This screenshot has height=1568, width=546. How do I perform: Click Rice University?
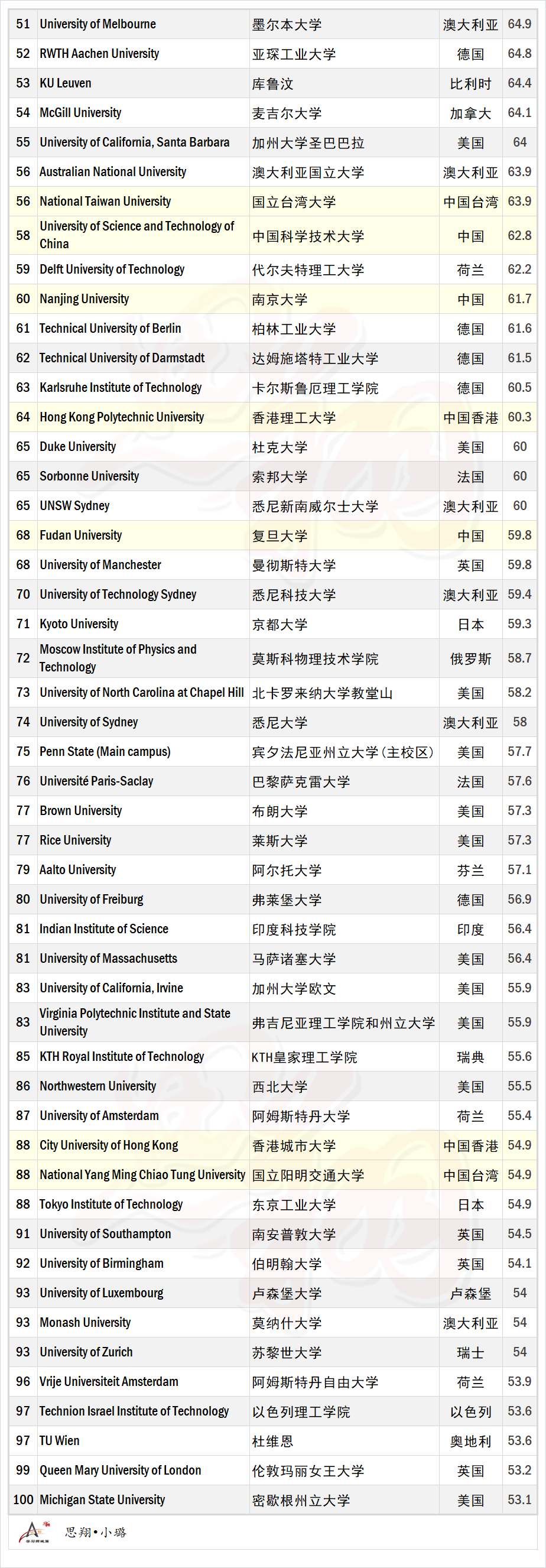point(76,840)
